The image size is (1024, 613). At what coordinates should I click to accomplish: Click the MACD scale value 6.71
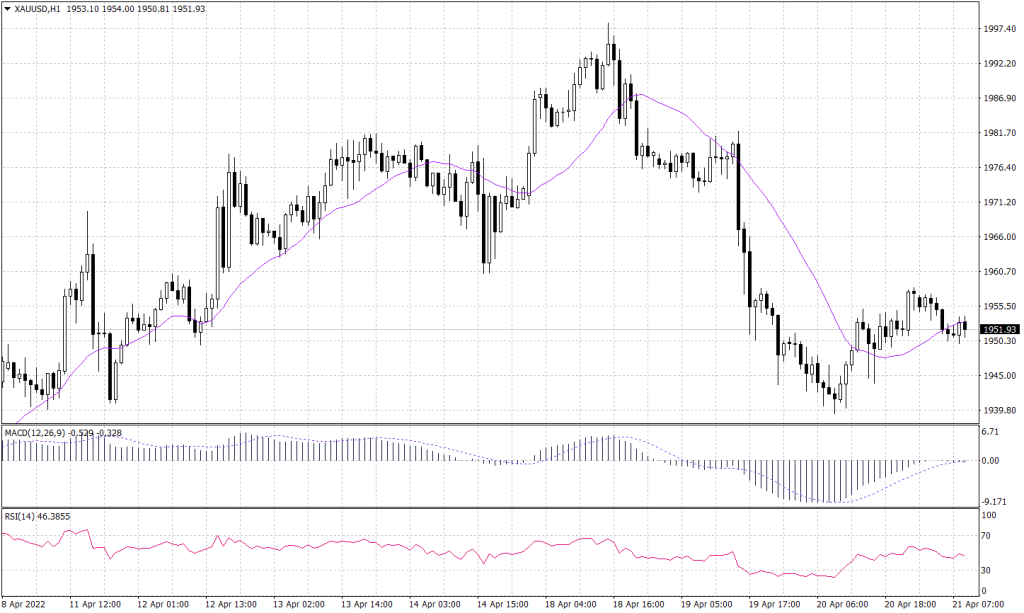click(991, 432)
